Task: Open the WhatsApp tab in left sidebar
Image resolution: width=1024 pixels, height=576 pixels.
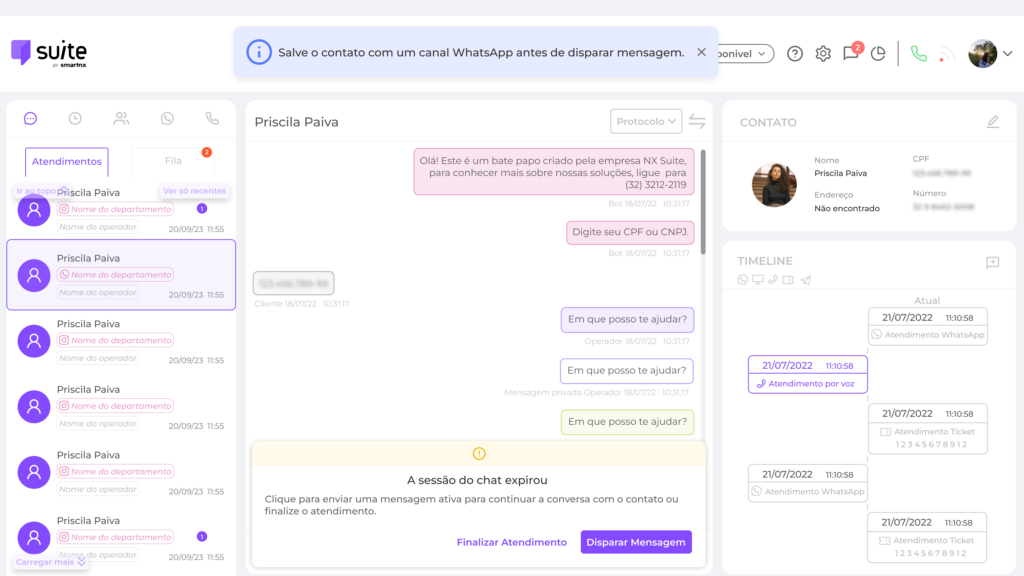Action: (x=167, y=118)
